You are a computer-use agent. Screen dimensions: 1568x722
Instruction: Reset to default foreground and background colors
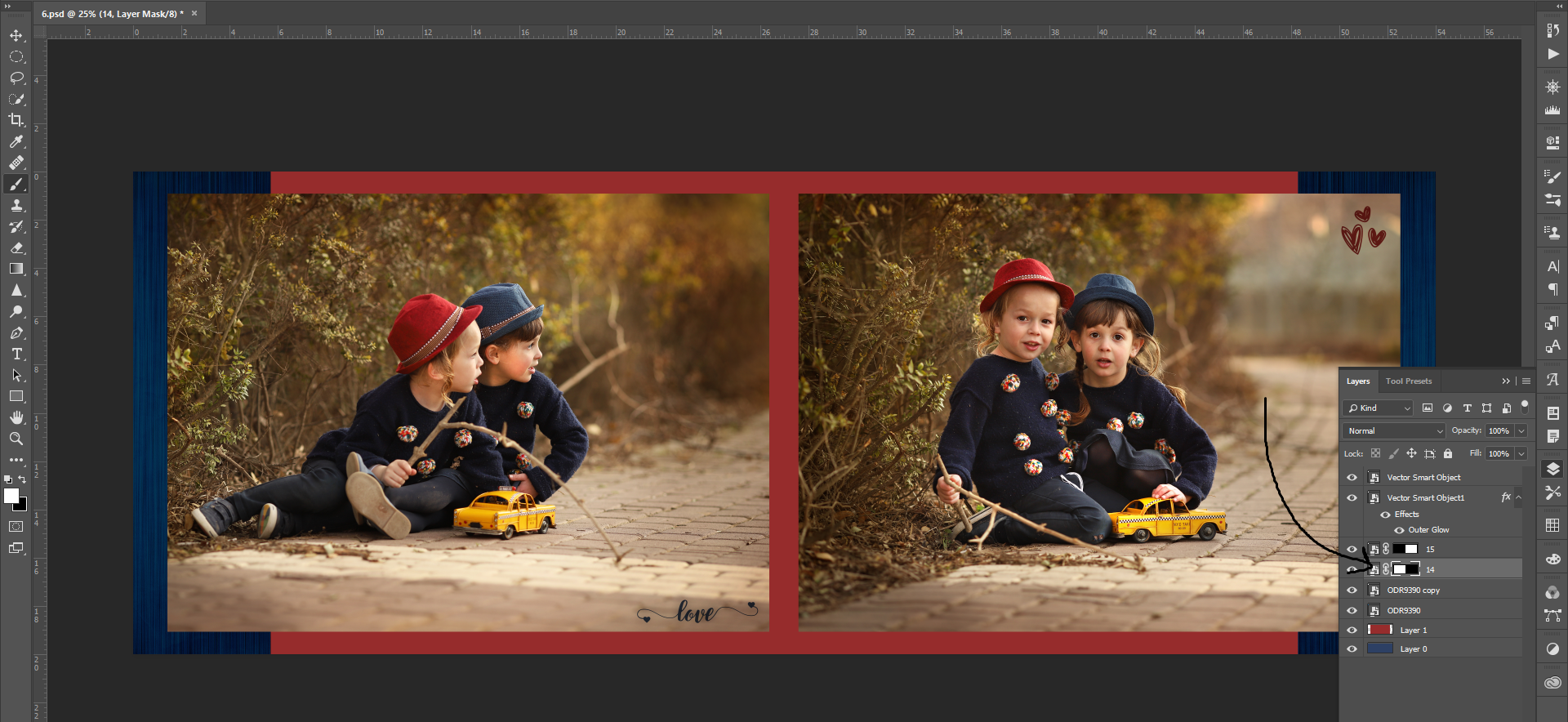coord(8,479)
